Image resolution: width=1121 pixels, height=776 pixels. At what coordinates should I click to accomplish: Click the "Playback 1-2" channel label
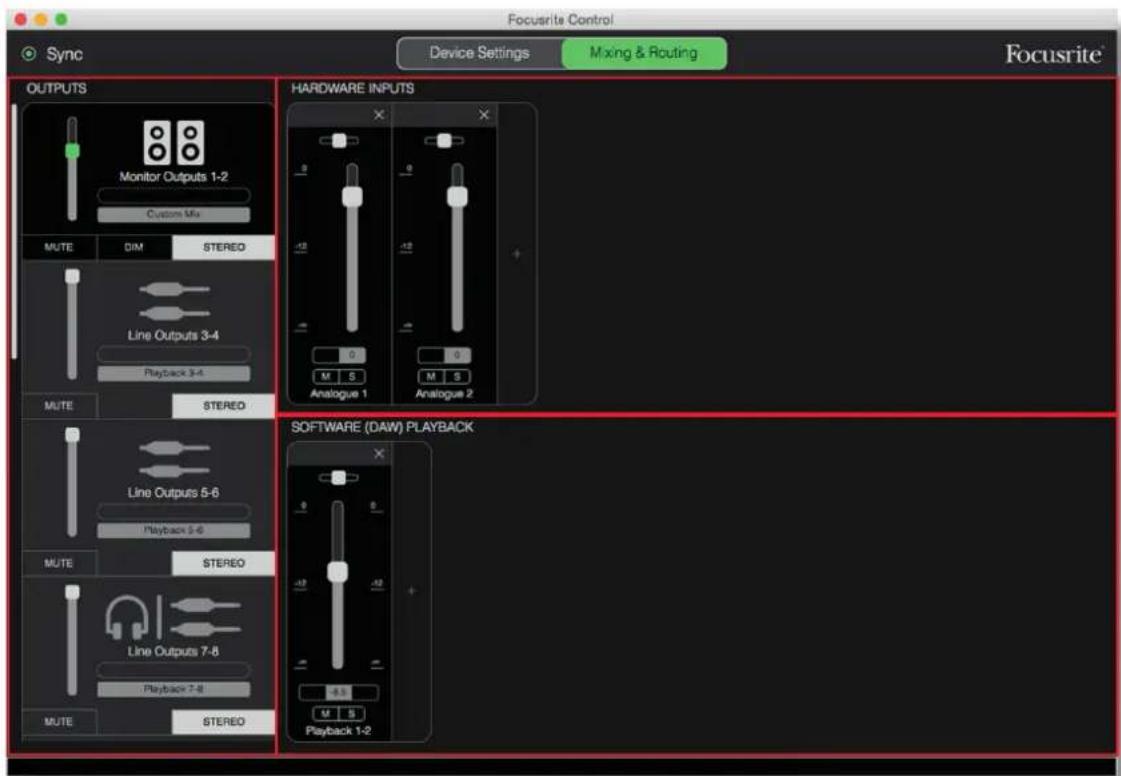pyautogui.click(x=338, y=731)
